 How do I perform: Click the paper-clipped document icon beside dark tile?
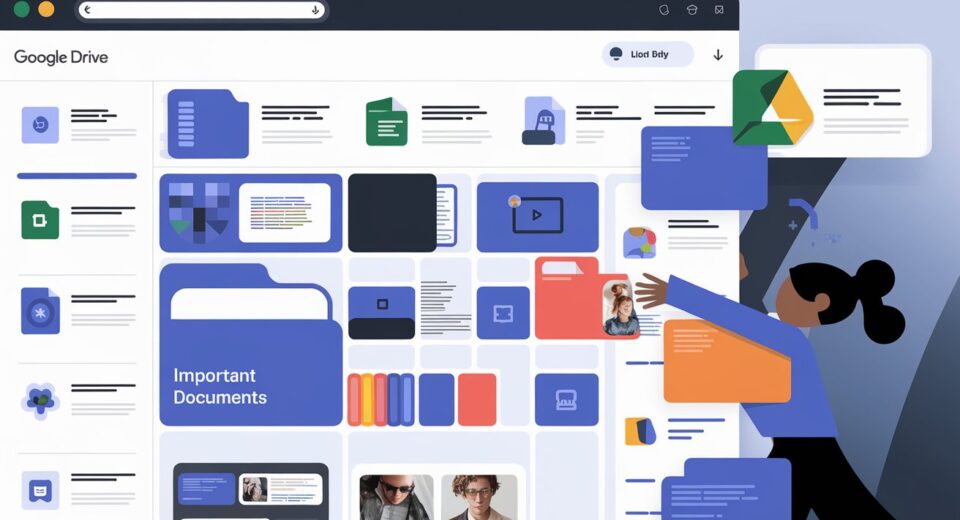coord(446,215)
